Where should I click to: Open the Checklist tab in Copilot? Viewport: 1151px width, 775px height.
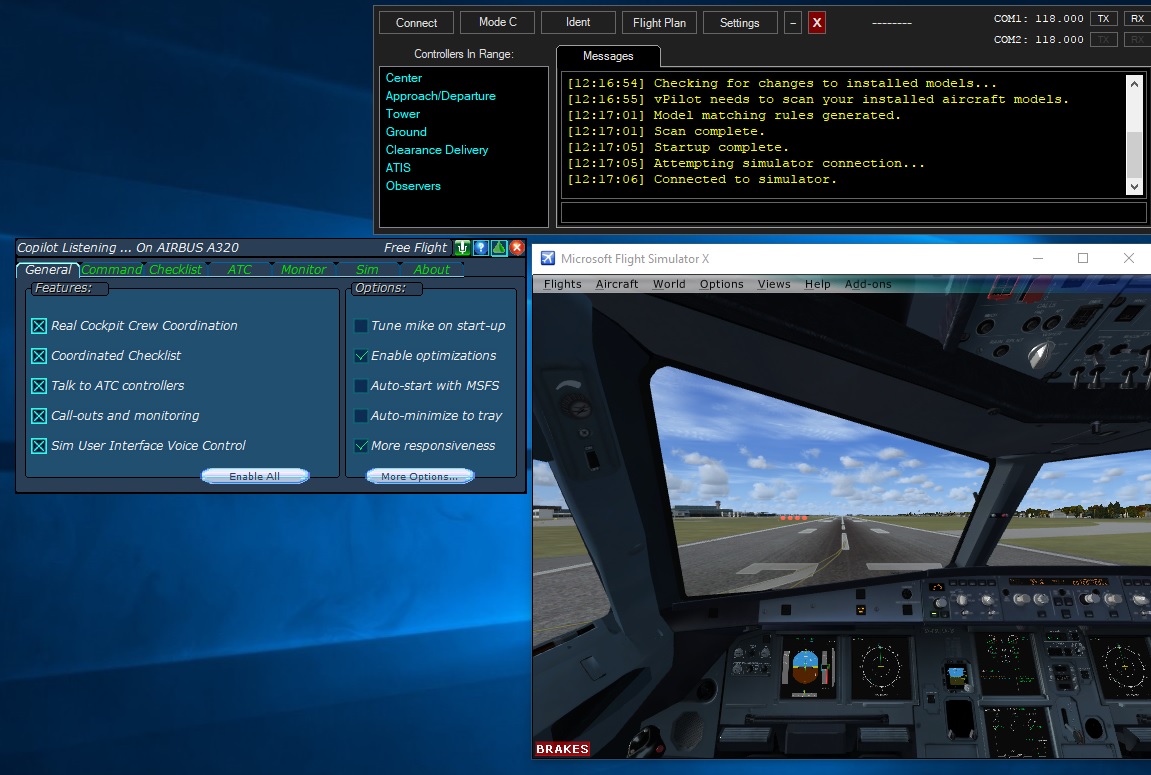coord(175,269)
